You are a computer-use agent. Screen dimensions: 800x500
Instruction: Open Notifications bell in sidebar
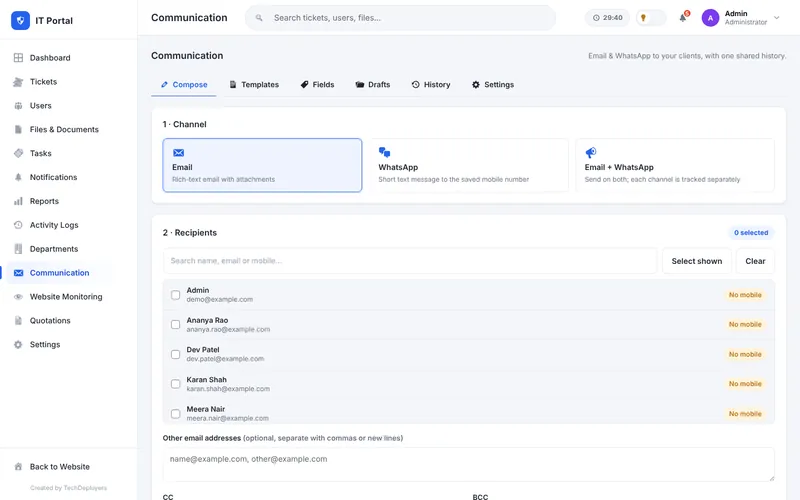pyautogui.click(x=18, y=177)
